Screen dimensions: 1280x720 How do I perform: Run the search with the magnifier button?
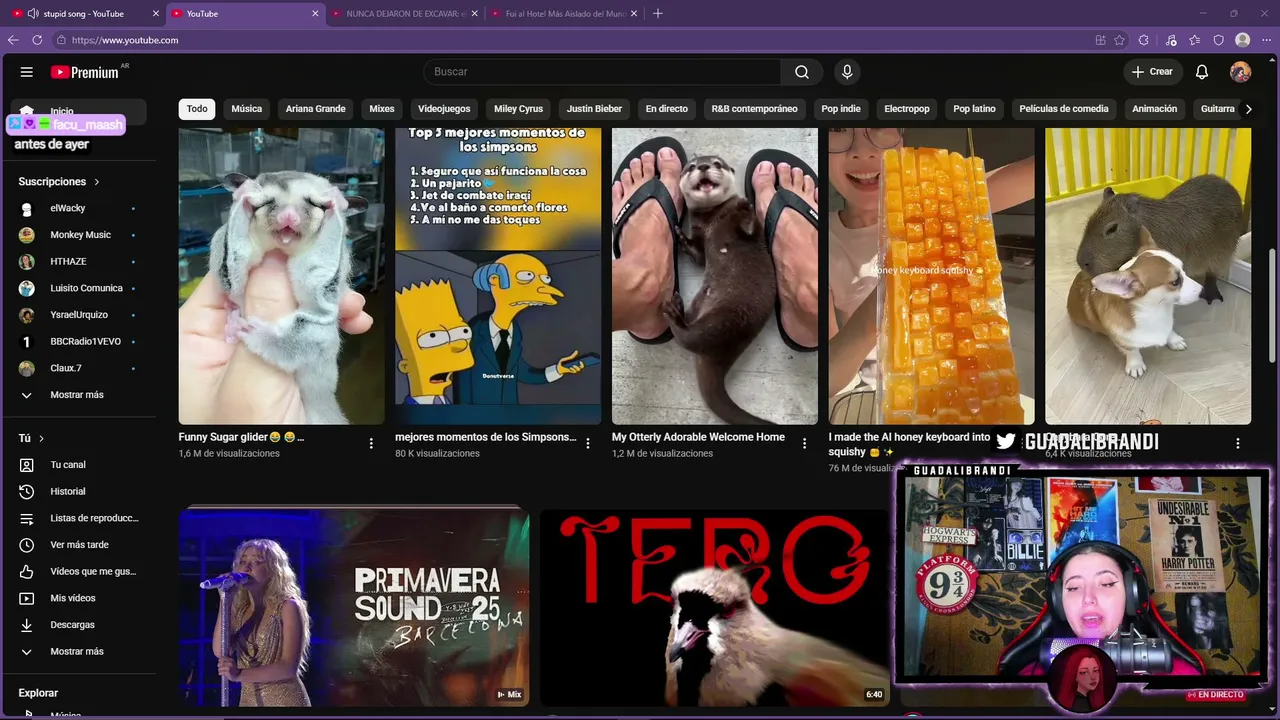click(x=802, y=72)
